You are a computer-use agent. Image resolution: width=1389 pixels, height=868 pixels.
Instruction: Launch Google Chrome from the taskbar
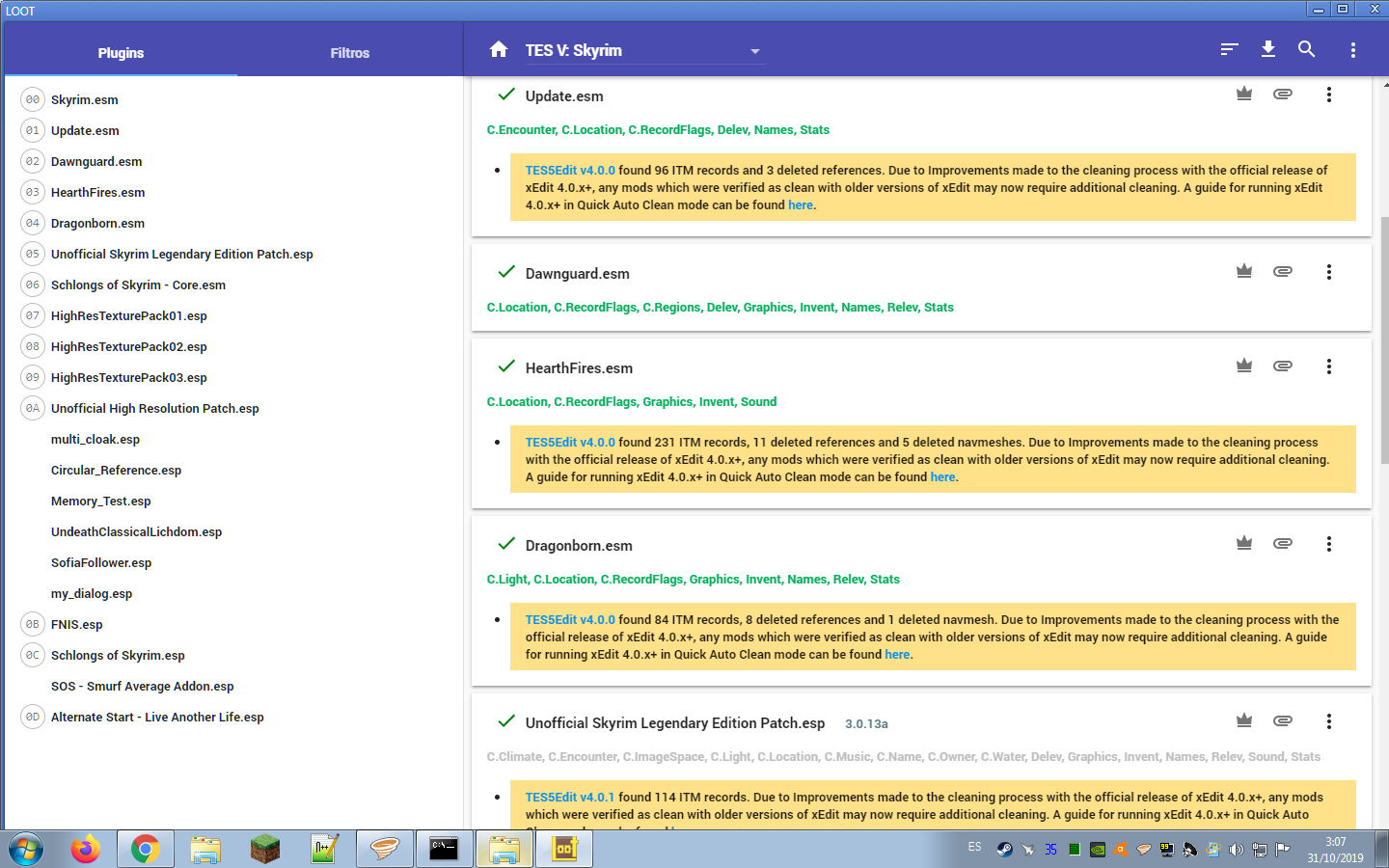coord(146,849)
